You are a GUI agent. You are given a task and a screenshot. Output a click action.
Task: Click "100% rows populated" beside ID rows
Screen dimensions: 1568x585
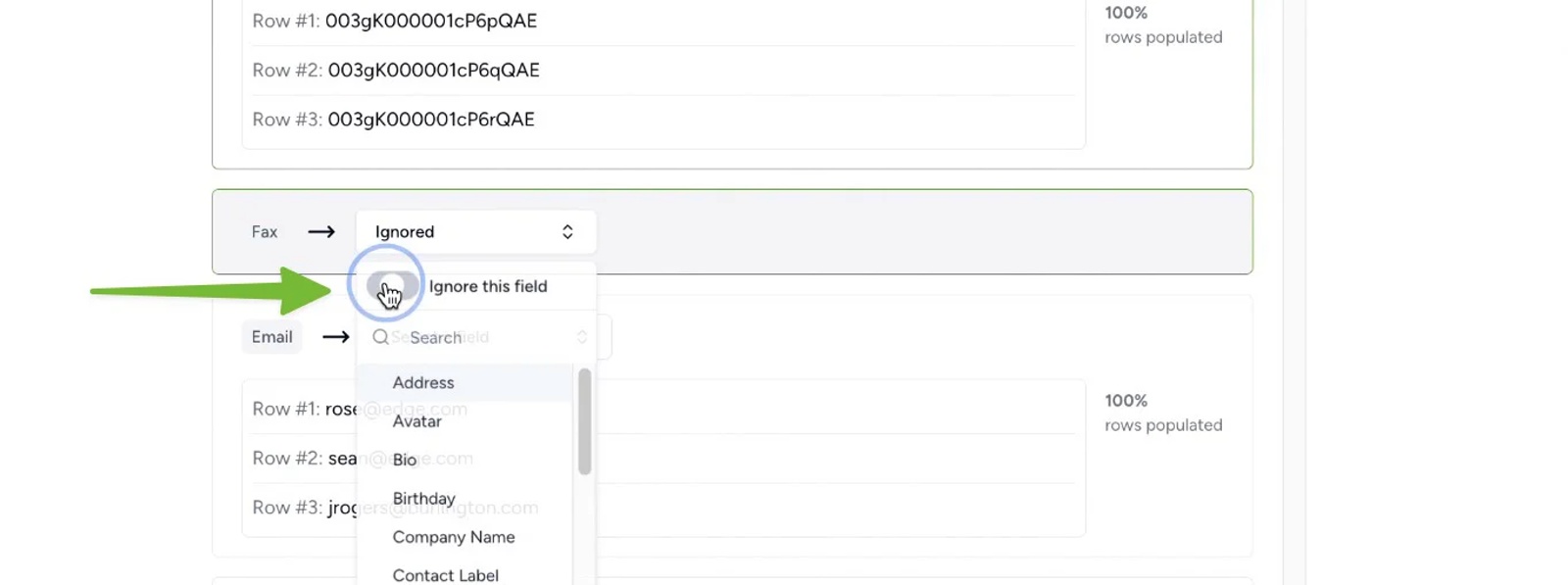[1163, 24]
